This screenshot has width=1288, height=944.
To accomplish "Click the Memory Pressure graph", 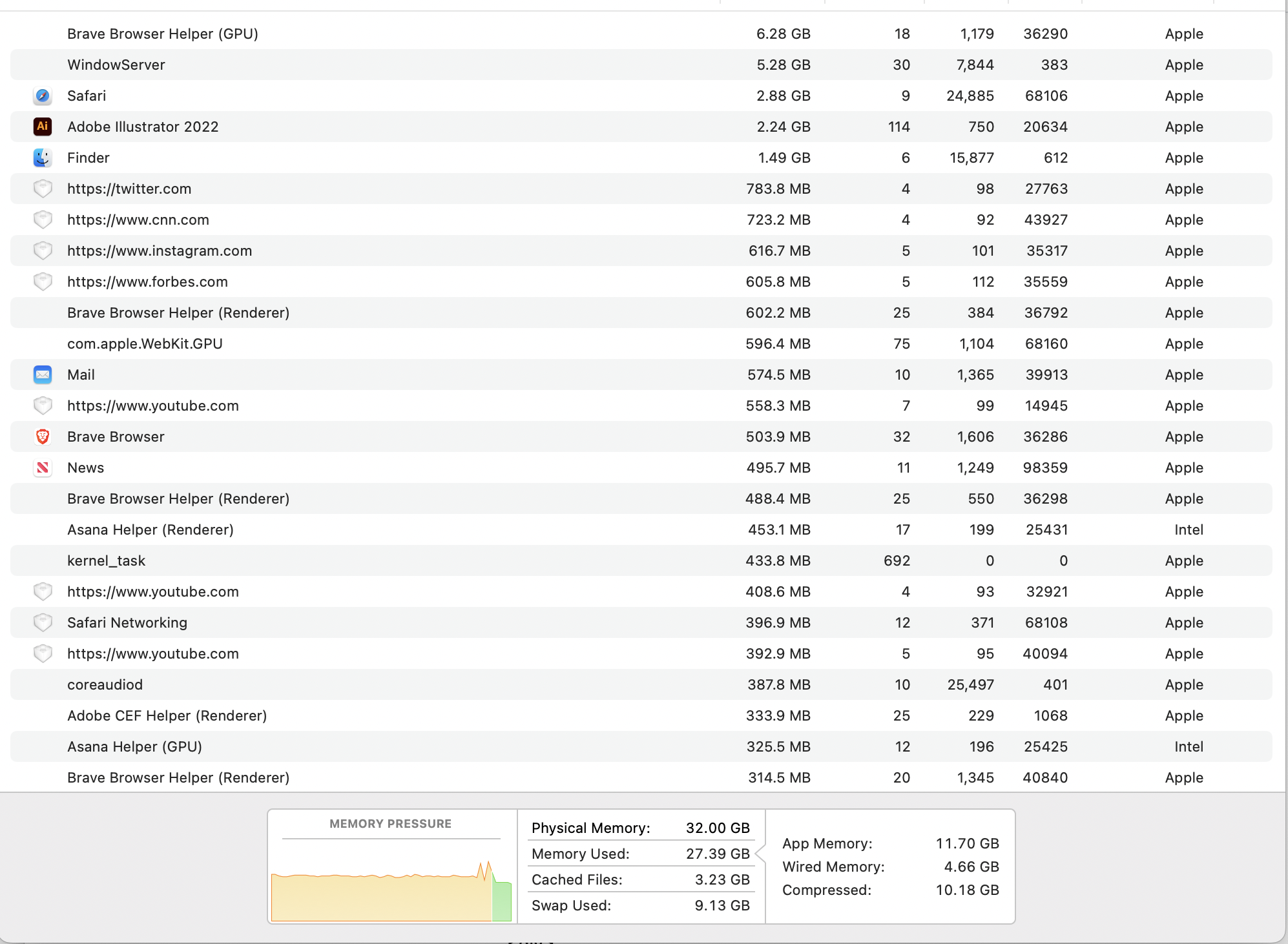I will pyautogui.click(x=391, y=890).
